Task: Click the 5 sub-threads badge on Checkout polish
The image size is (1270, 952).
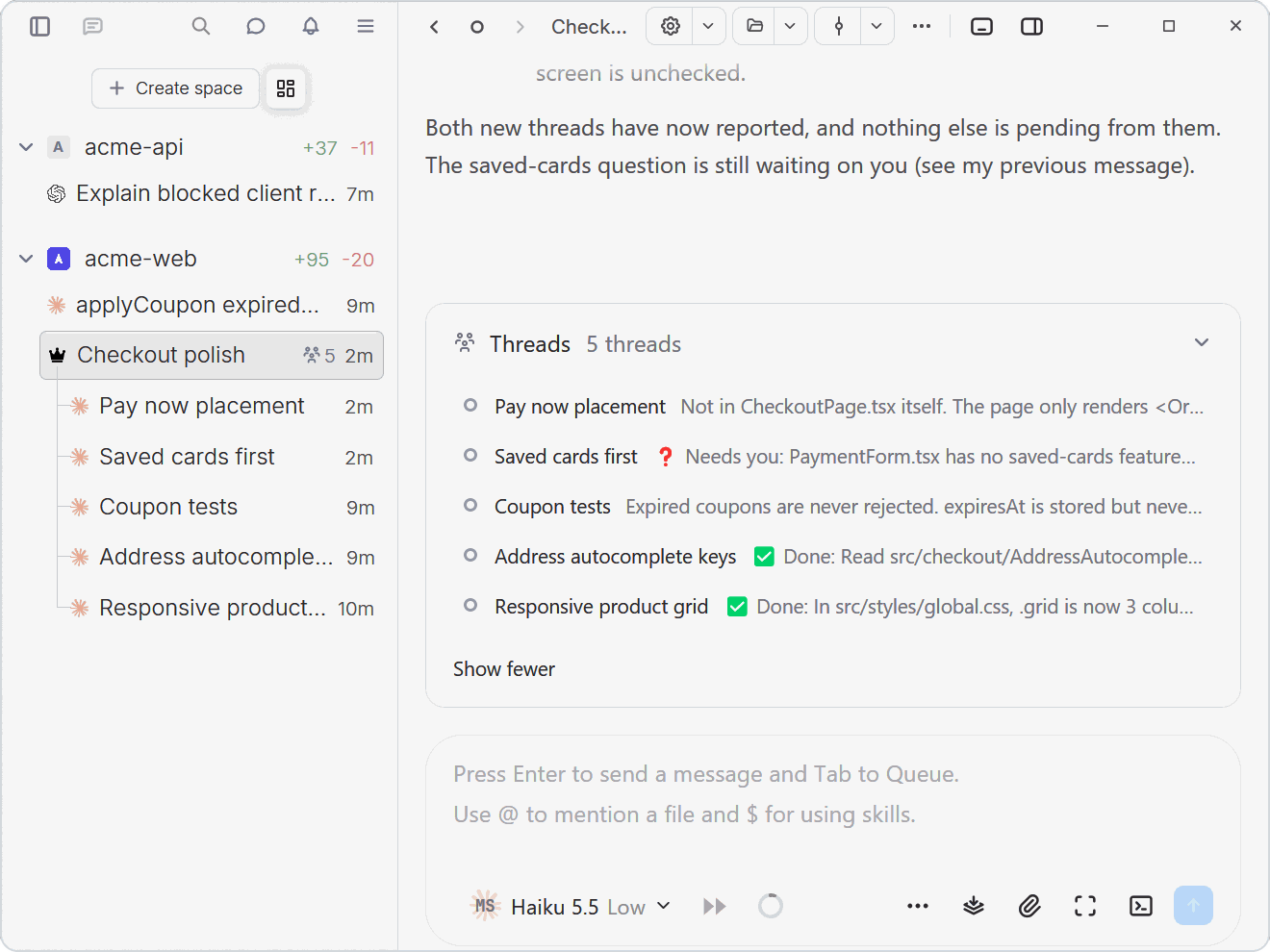Action: (319, 356)
